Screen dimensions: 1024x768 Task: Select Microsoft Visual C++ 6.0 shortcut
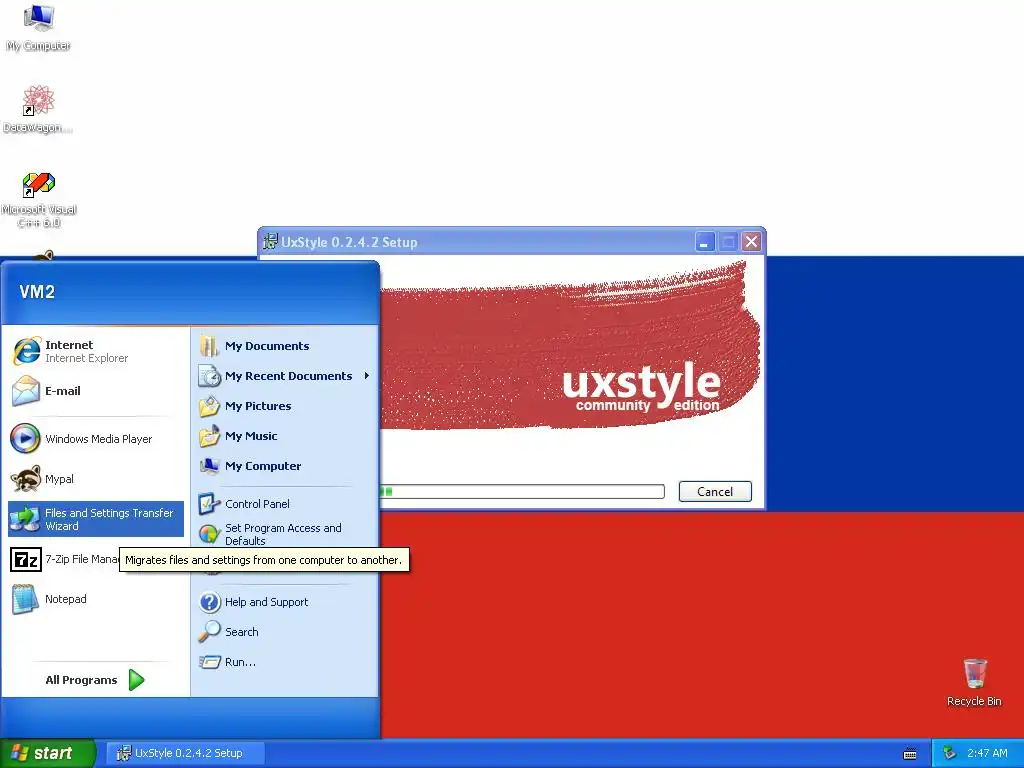(x=39, y=200)
